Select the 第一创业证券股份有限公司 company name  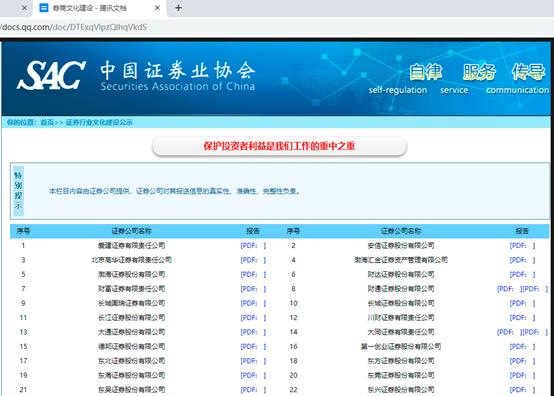click(401, 347)
